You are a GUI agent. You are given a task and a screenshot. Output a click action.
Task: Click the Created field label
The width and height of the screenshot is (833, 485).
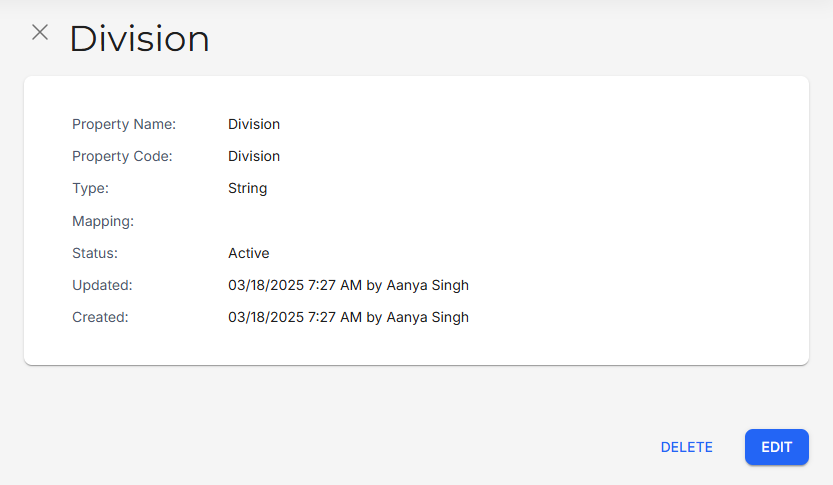point(101,317)
